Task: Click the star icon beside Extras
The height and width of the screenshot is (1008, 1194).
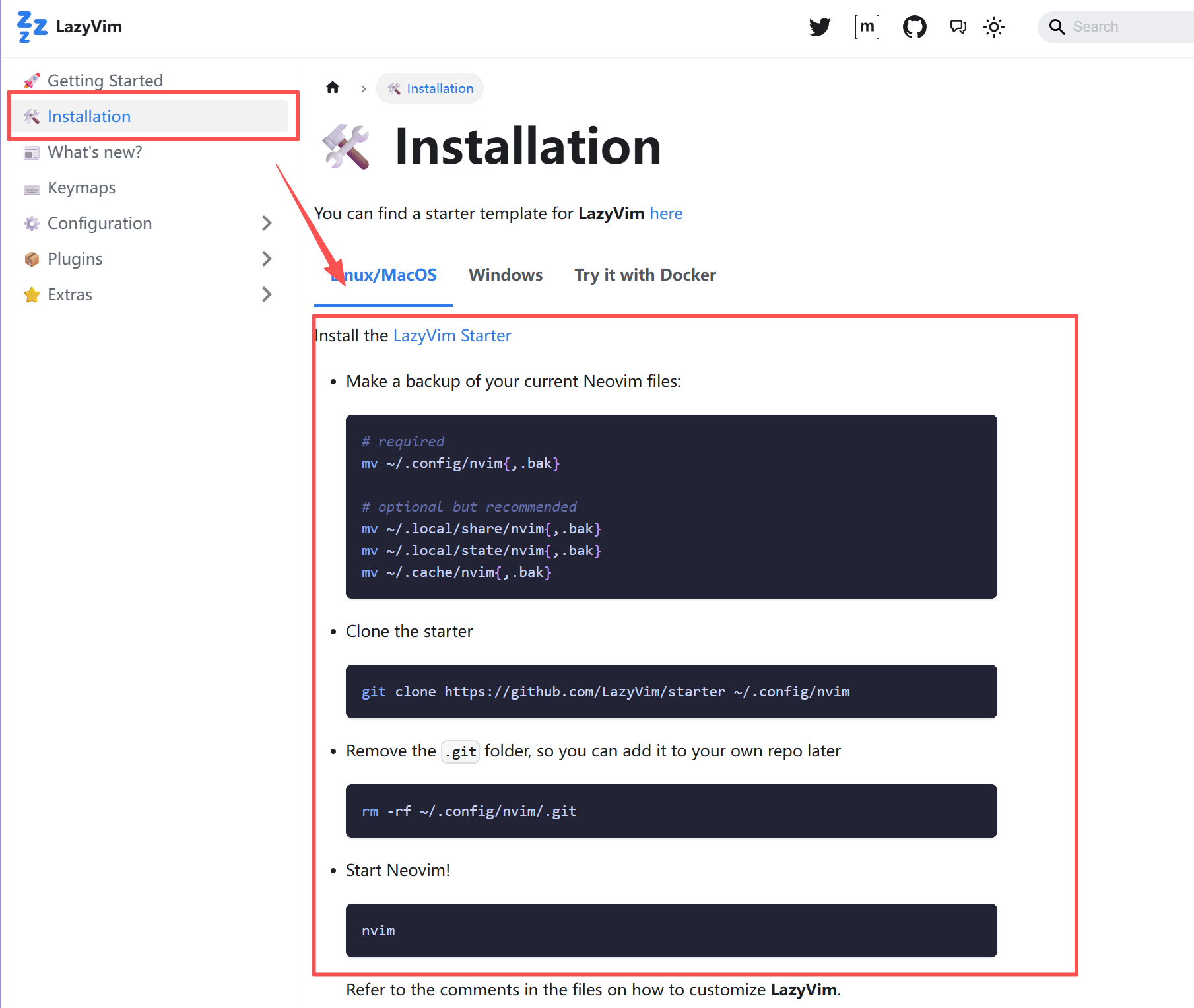Action: tap(32, 294)
